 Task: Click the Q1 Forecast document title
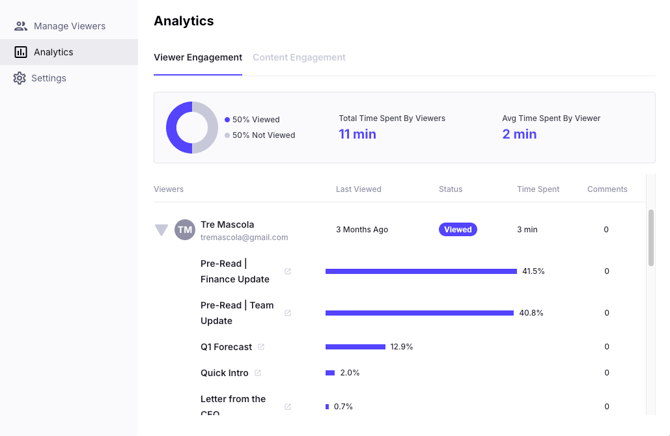coord(226,347)
